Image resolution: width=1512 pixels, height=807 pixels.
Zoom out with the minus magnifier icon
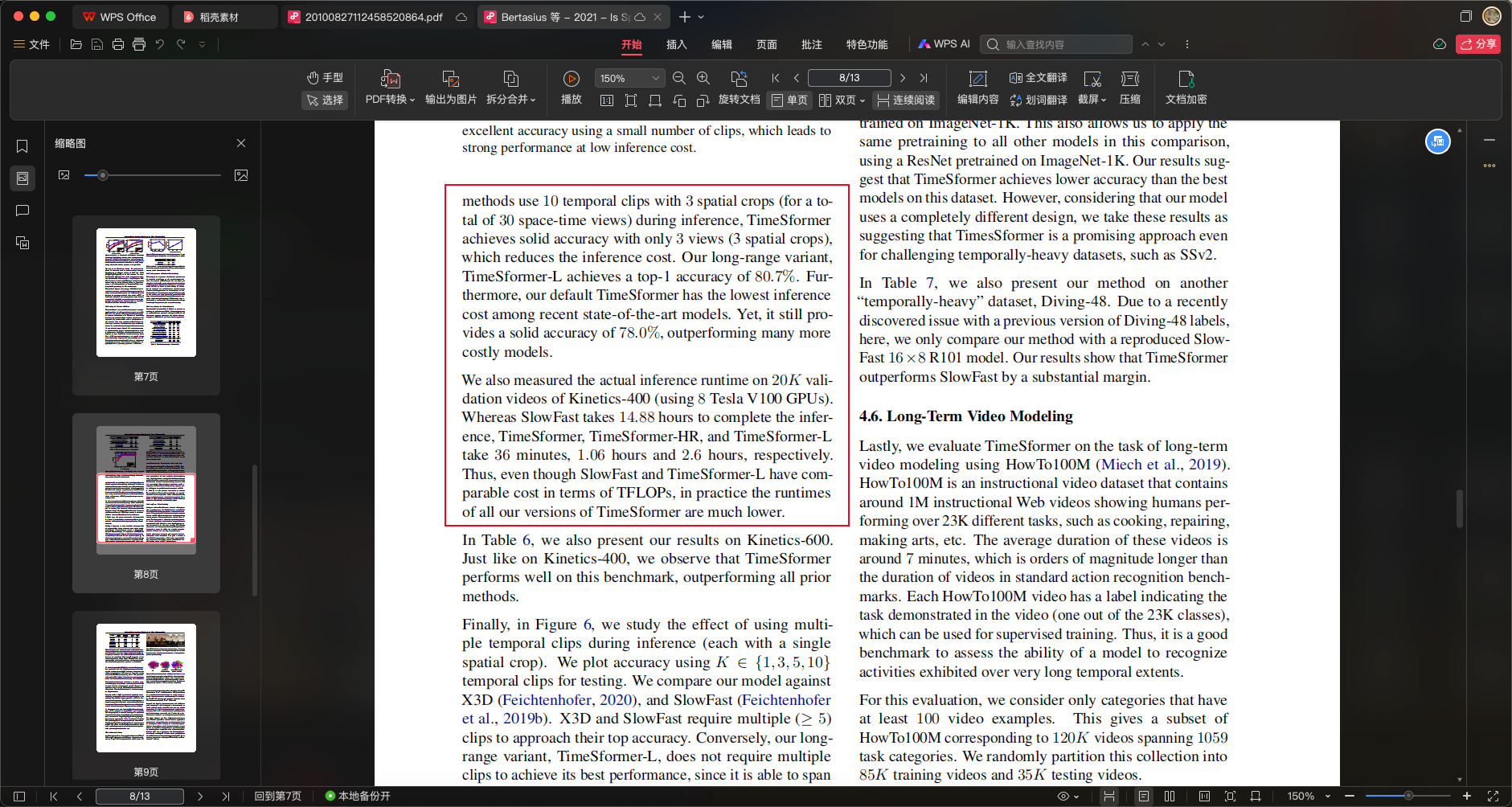coord(679,78)
